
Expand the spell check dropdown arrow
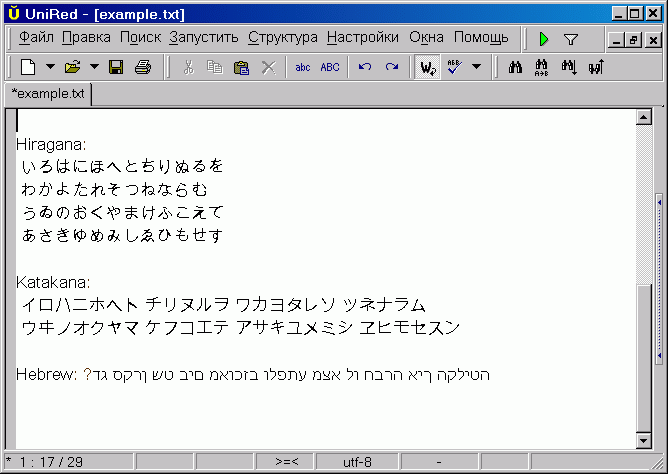pos(476,68)
